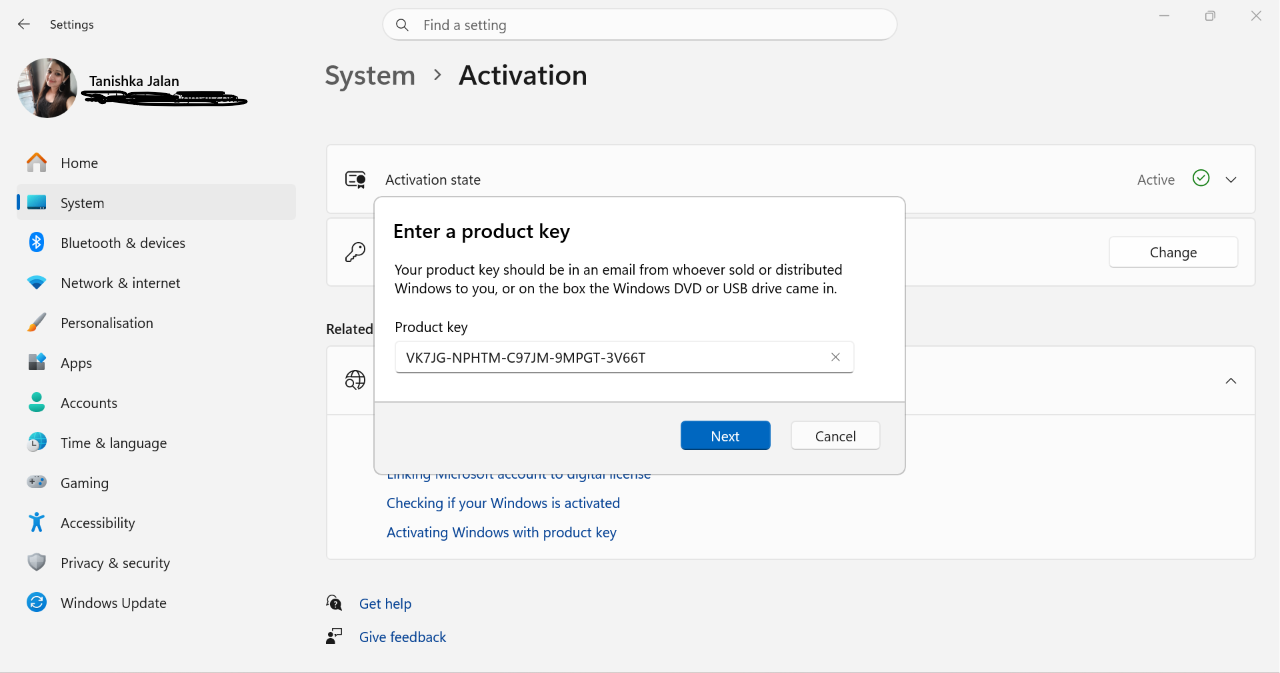This screenshot has width=1280, height=673.
Task: Open Network & internet settings
Action: coord(156,283)
